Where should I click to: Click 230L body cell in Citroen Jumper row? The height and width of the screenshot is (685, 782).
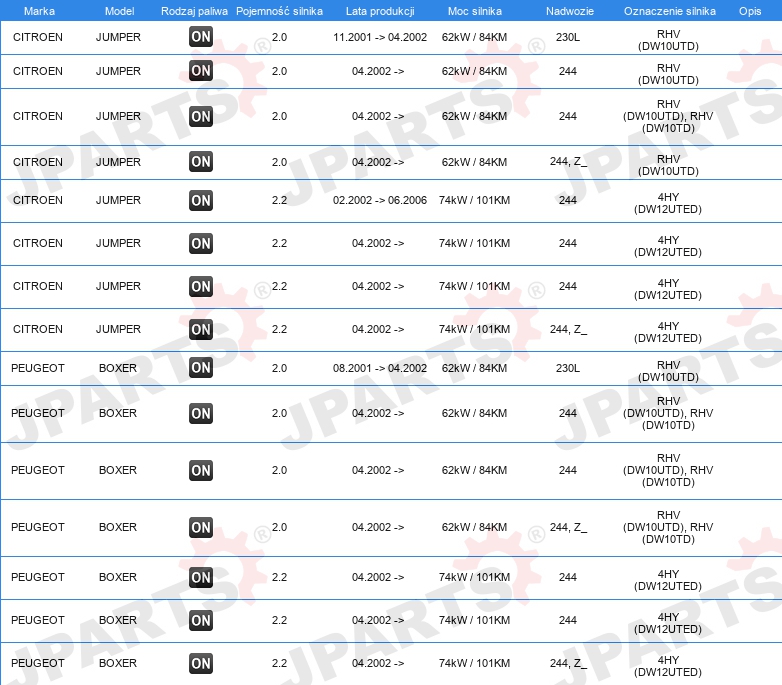(568, 37)
